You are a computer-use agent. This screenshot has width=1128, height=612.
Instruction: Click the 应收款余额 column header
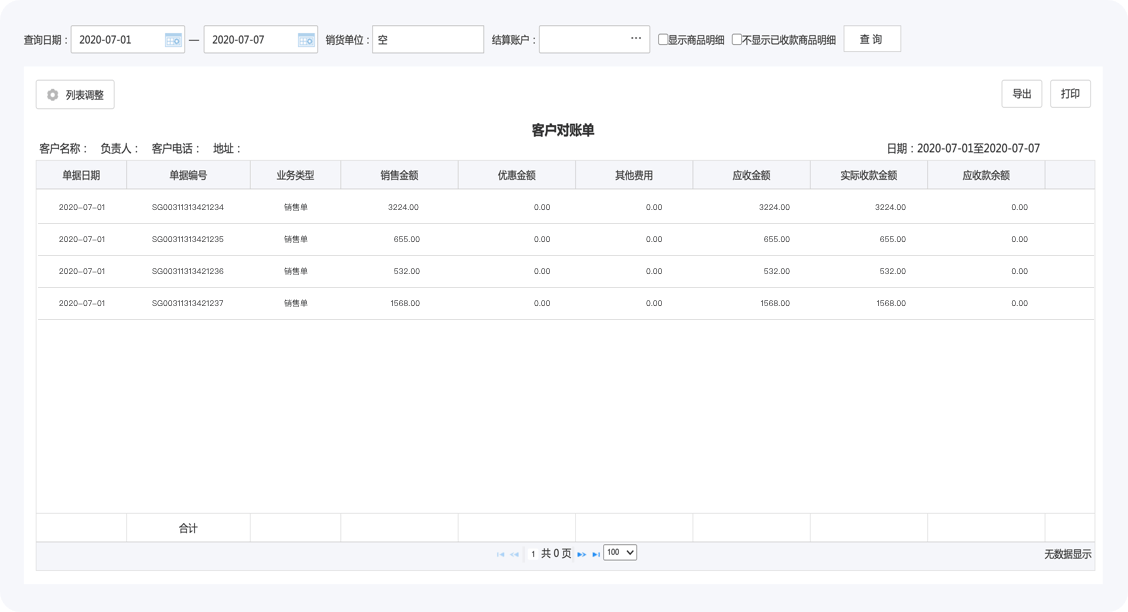[985, 175]
